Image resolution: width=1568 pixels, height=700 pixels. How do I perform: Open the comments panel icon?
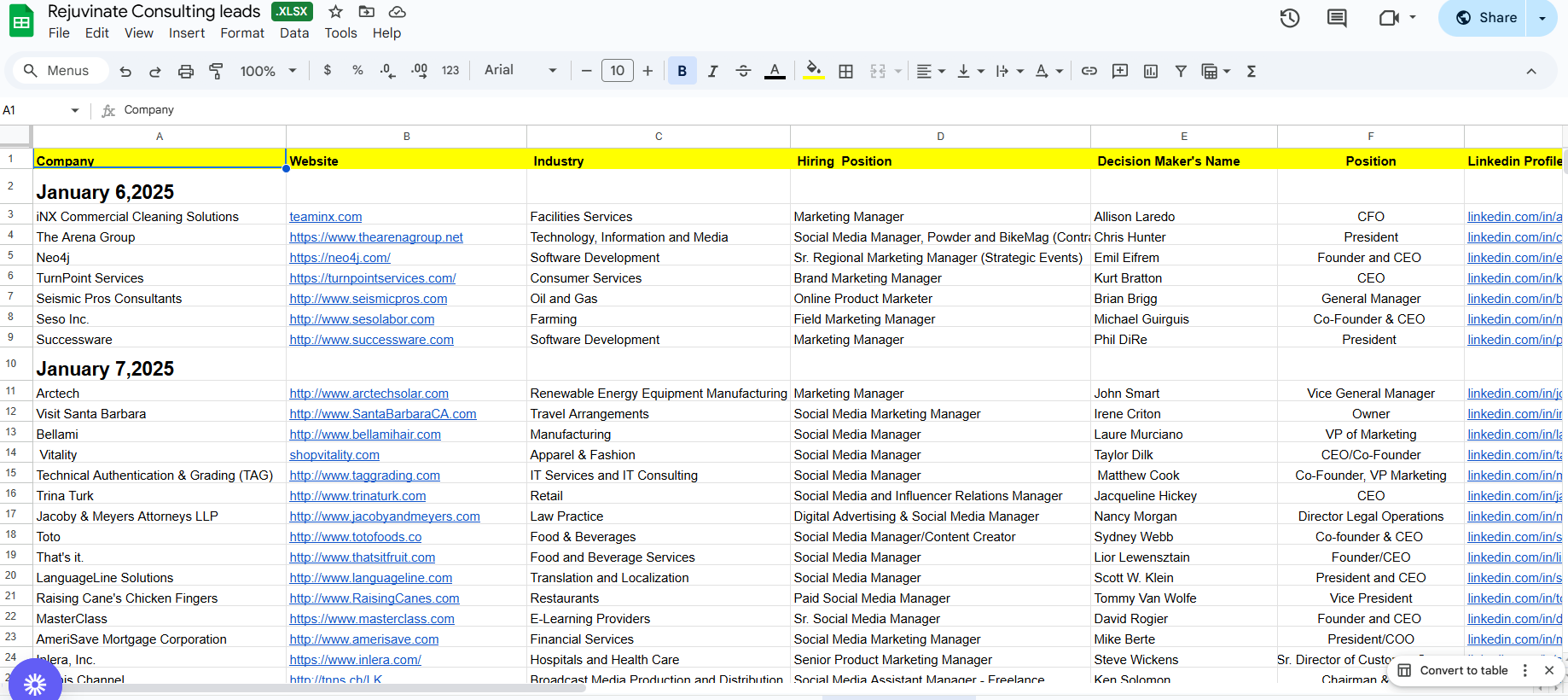pos(1337,18)
